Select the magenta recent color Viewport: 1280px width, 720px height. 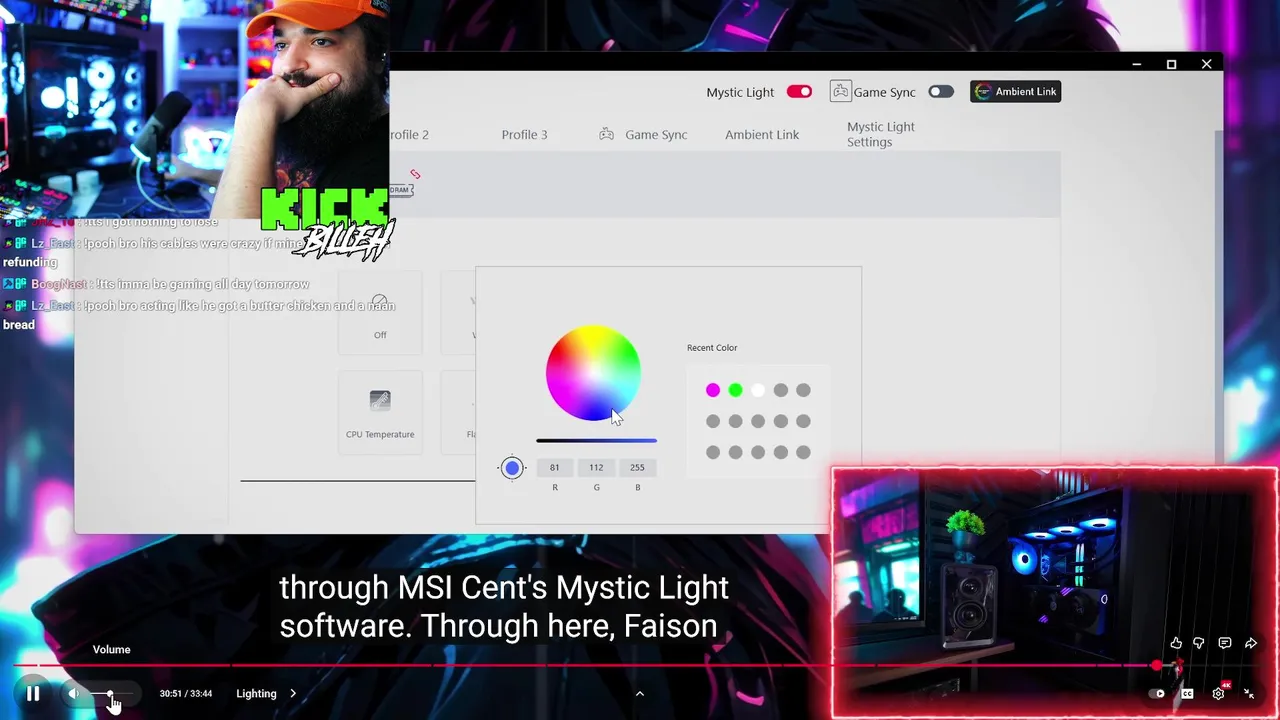tap(713, 390)
